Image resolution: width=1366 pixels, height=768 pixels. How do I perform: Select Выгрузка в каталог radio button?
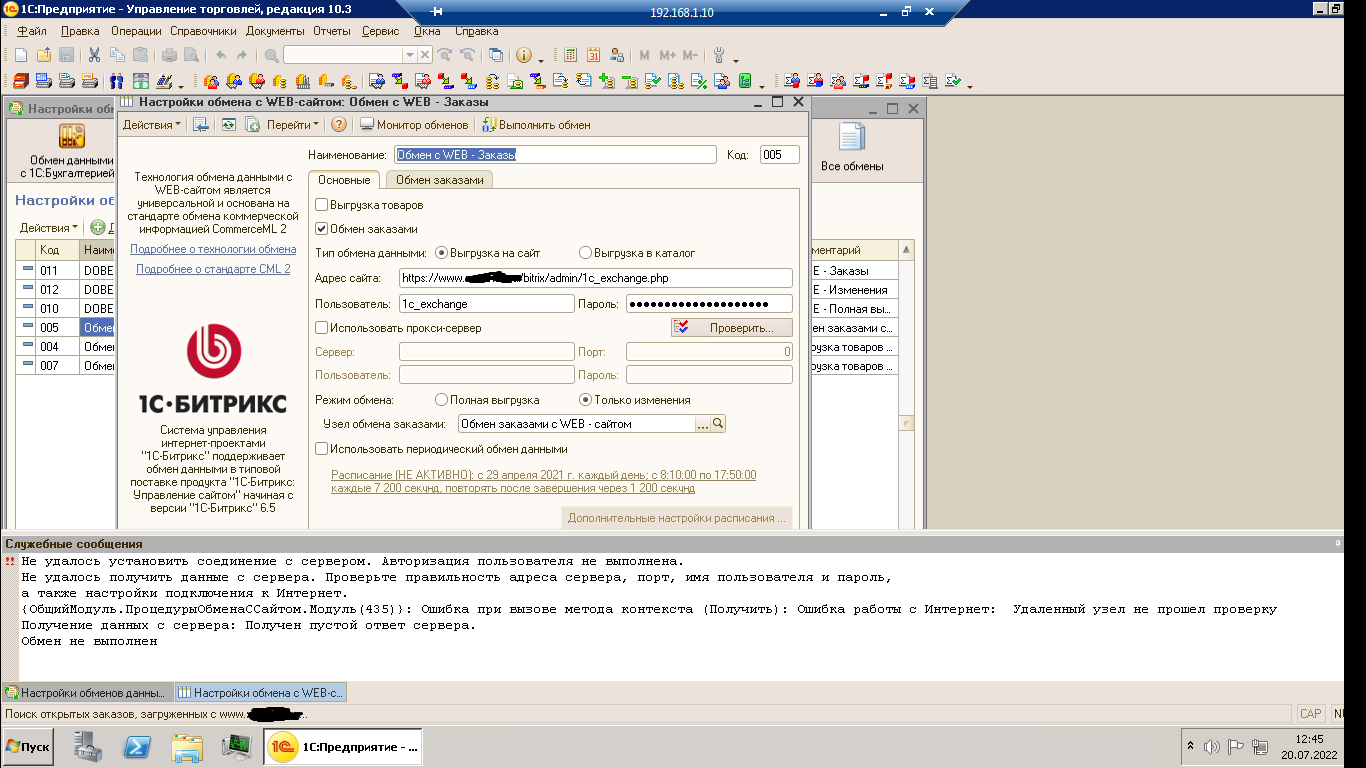click(586, 253)
